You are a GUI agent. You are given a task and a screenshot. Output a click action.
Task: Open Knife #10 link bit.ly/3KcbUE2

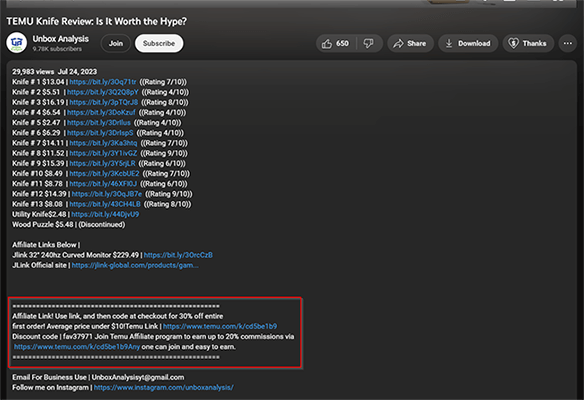pos(104,174)
